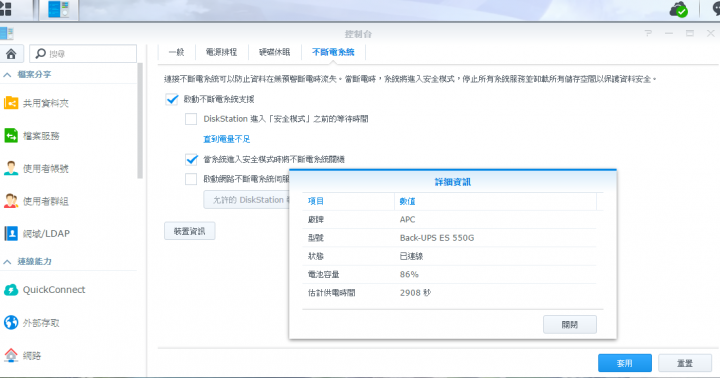720x378 pixels.
Task: Click Control Panel window title icon
Action: (x=6, y=33)
